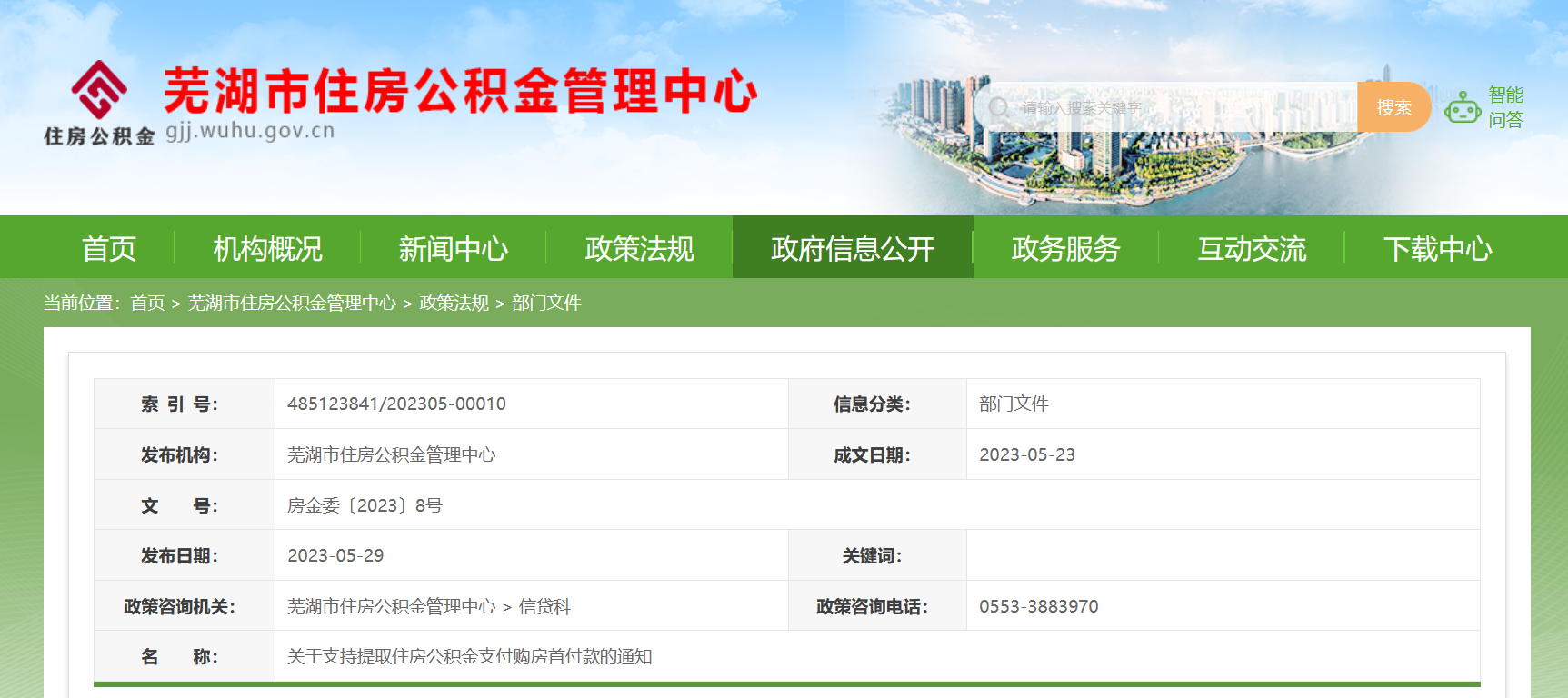Screen dimensions: 1568x698
Task: Click 芜湖市住房公积金管理中心 breadcrumb link
Action: (x=292, y=303)
